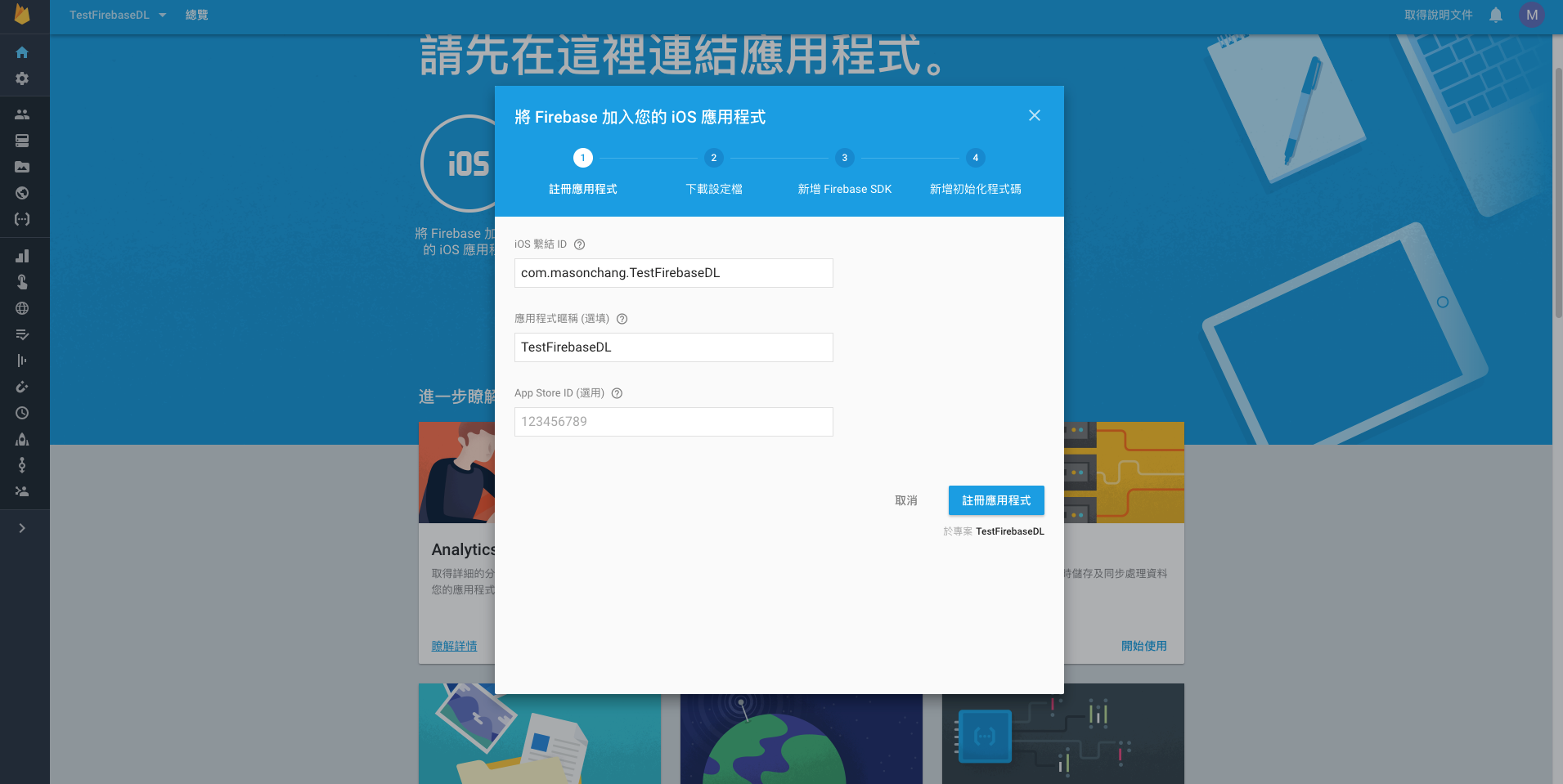Open 瞭解詳情 link on Analytics card
This screenshot has width=1563, height=784.
point(454,646)
